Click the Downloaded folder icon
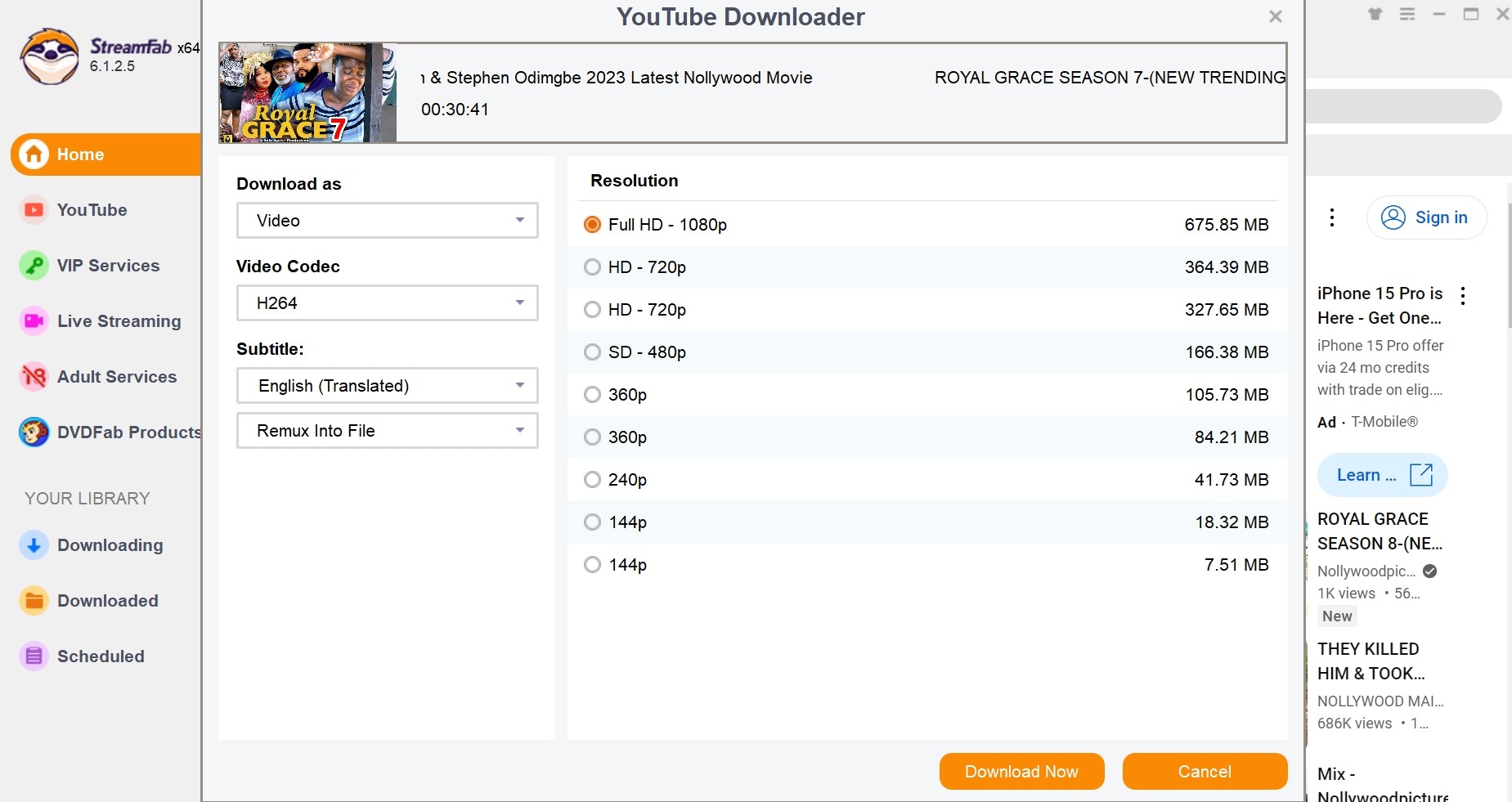Image resolution: width=1512 pixels, height=802 pixels. pos(34,601)
